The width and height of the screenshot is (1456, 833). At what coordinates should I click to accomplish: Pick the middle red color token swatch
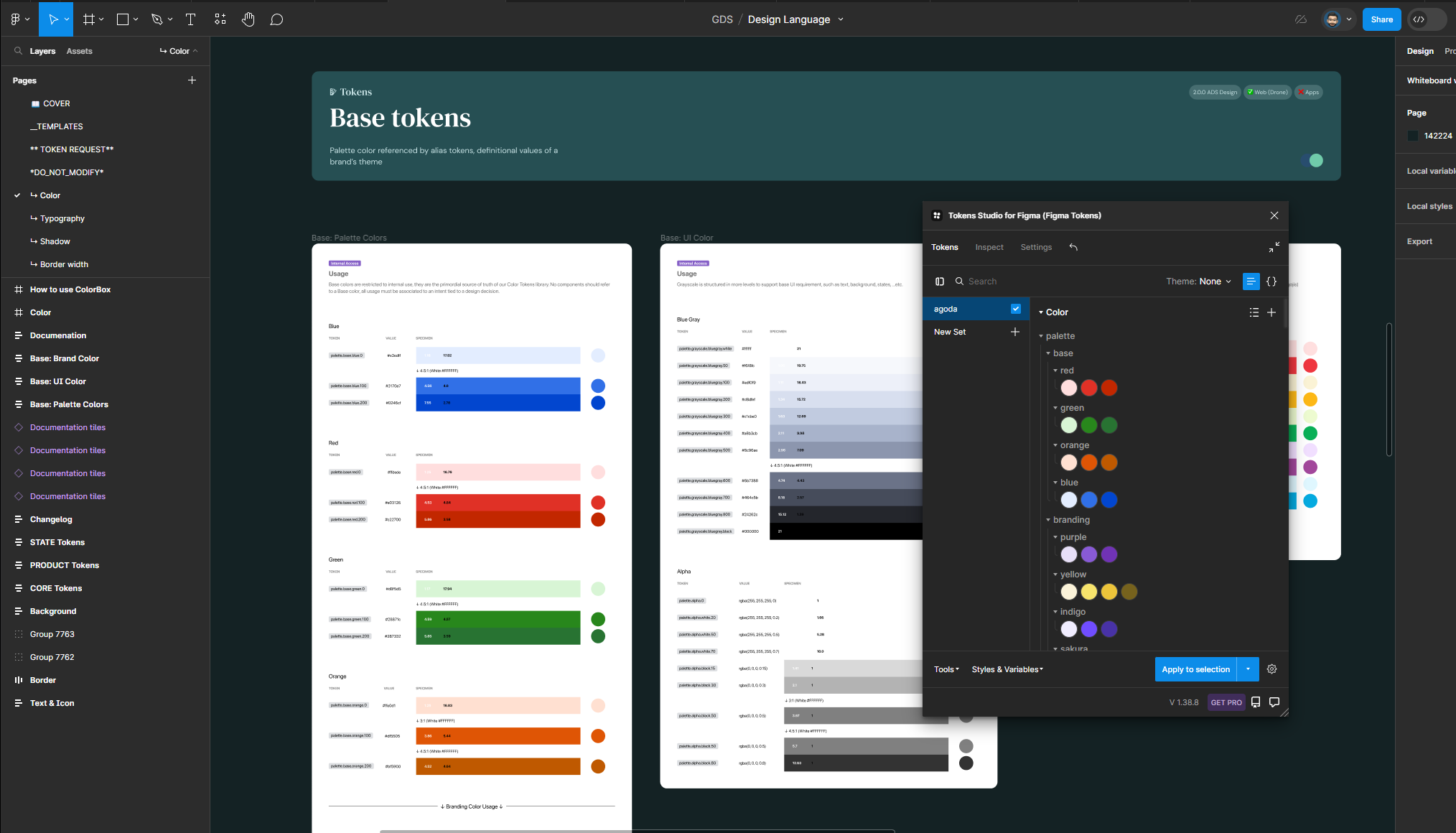1089,388
